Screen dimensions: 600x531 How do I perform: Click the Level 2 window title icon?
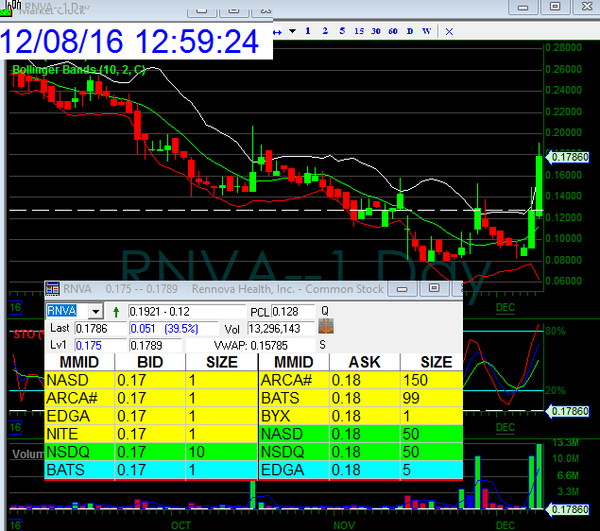coord(53,289)
